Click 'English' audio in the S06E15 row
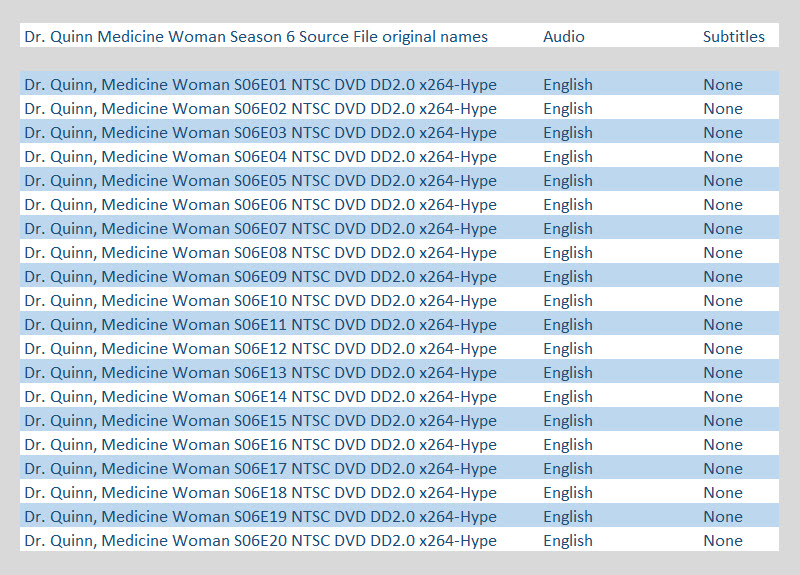Image resolution: width=800 pixels, height=575 pixels. pyautogui.click(x=568, y=420)
